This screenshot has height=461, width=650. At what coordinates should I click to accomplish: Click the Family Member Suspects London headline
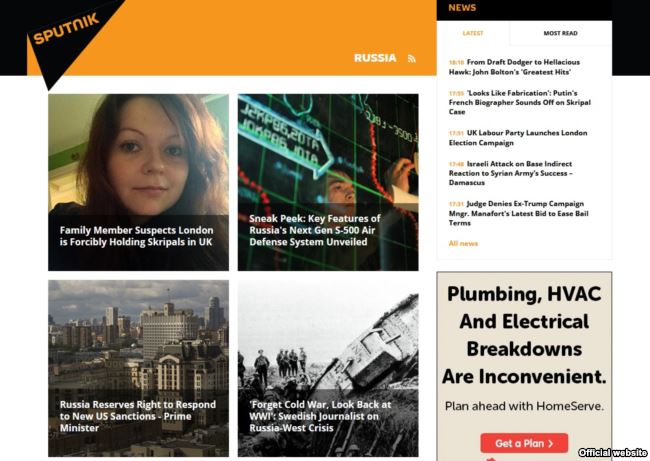pos(136,236)
